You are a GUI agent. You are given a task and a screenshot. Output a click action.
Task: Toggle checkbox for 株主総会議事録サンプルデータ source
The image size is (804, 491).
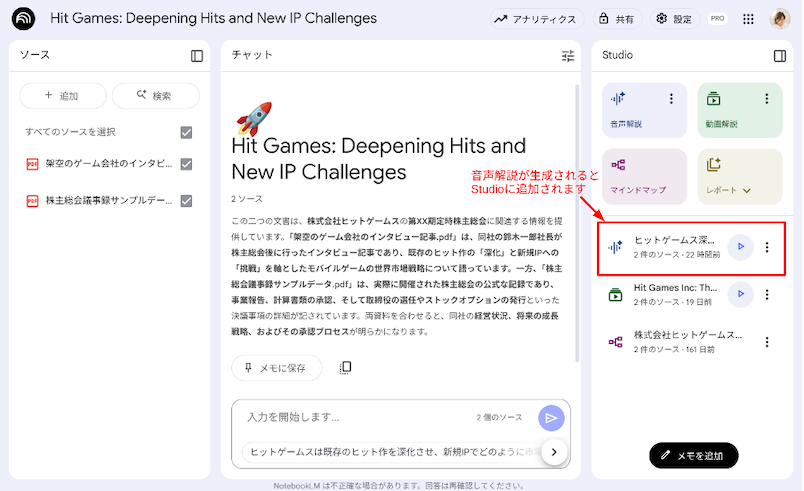(x=186, y=201)
